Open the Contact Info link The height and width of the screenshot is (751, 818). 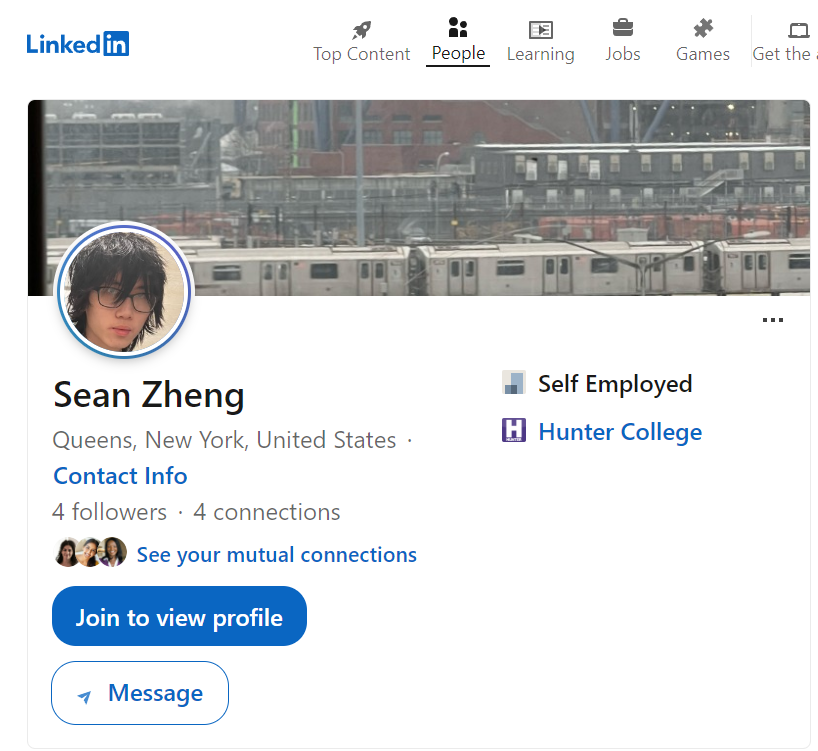121,476
